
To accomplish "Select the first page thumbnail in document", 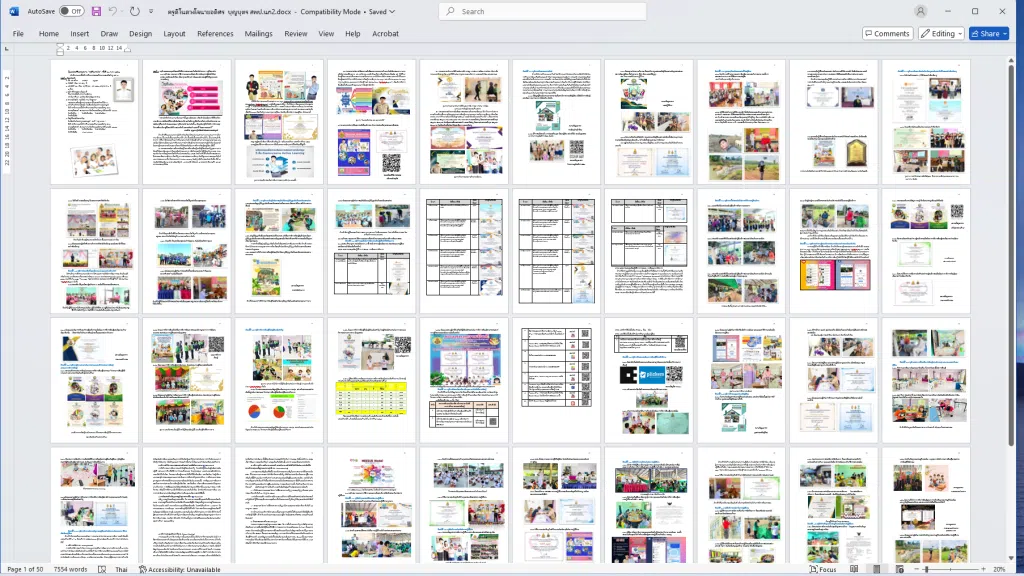I will 95,121.
